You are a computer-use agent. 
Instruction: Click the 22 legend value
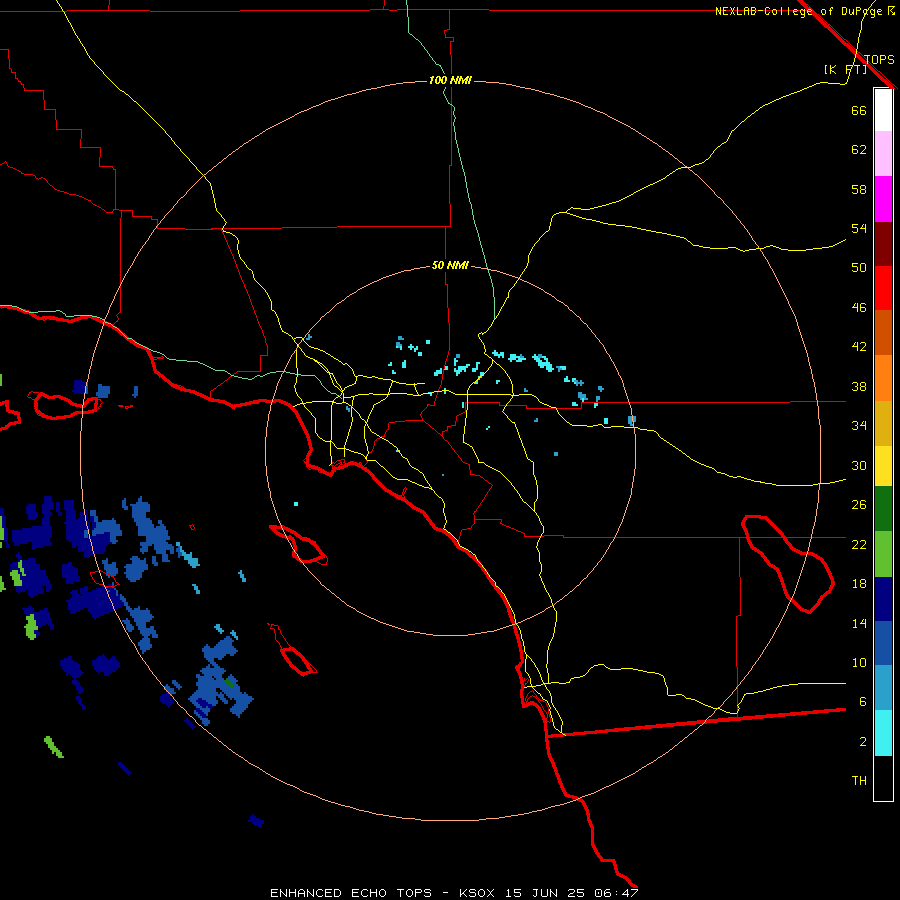pos(859,544)
